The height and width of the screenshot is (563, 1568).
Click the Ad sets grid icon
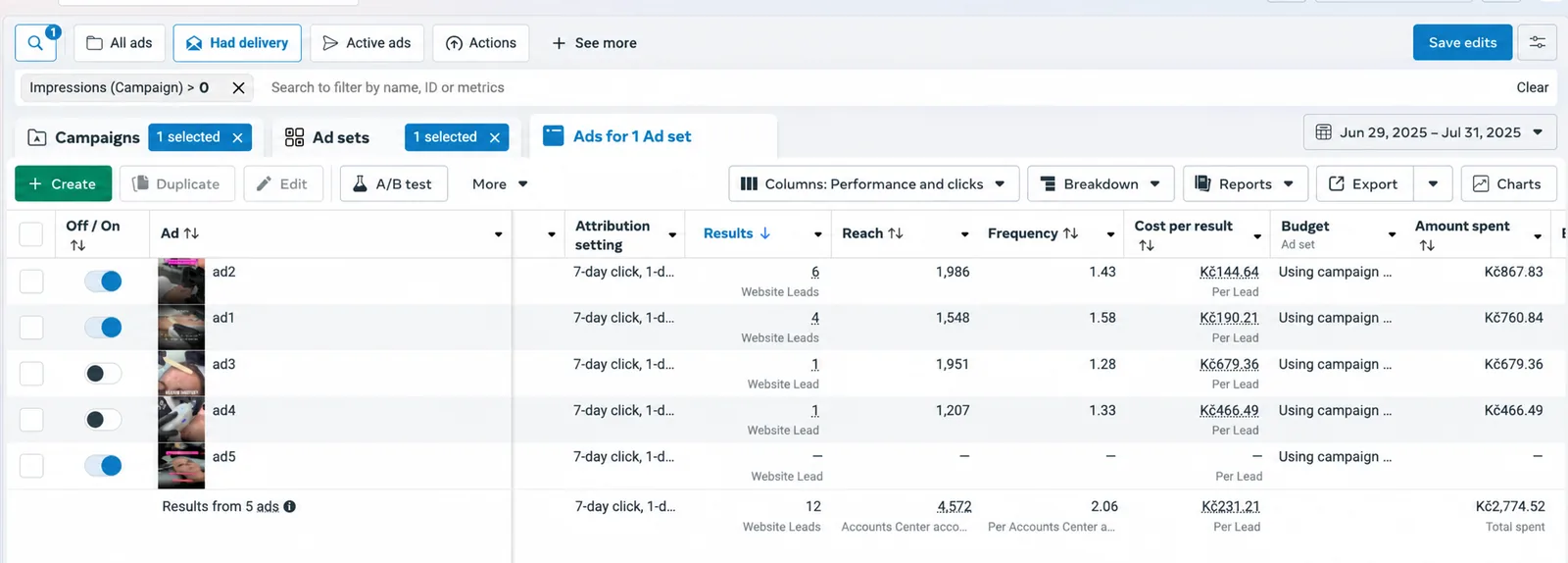pos(294,137)
